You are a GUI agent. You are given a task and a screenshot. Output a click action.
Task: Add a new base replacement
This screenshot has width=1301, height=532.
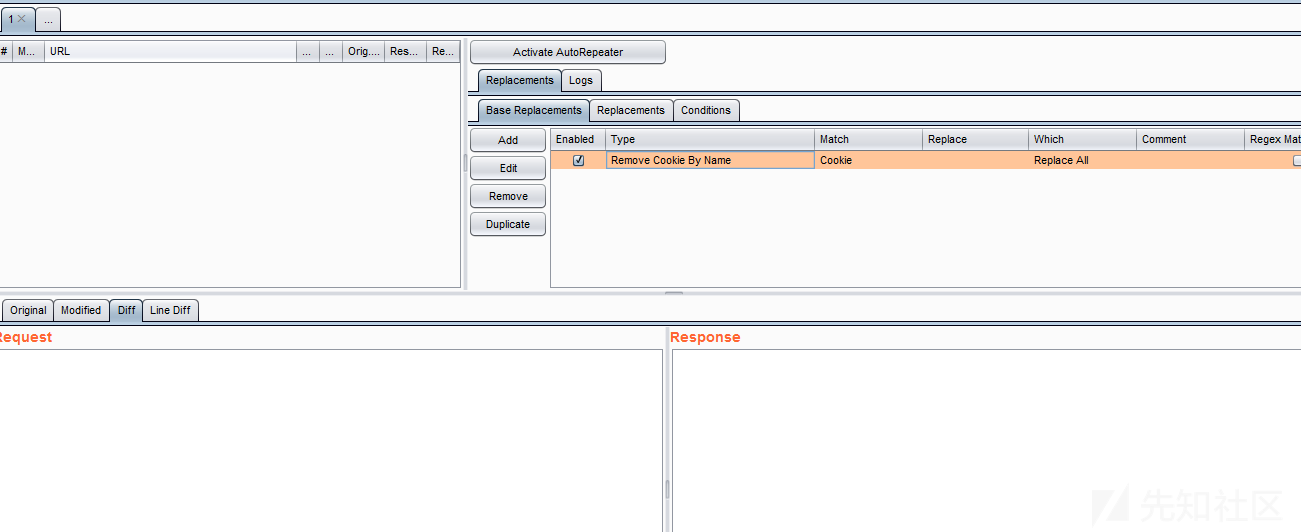pos(508,140)
